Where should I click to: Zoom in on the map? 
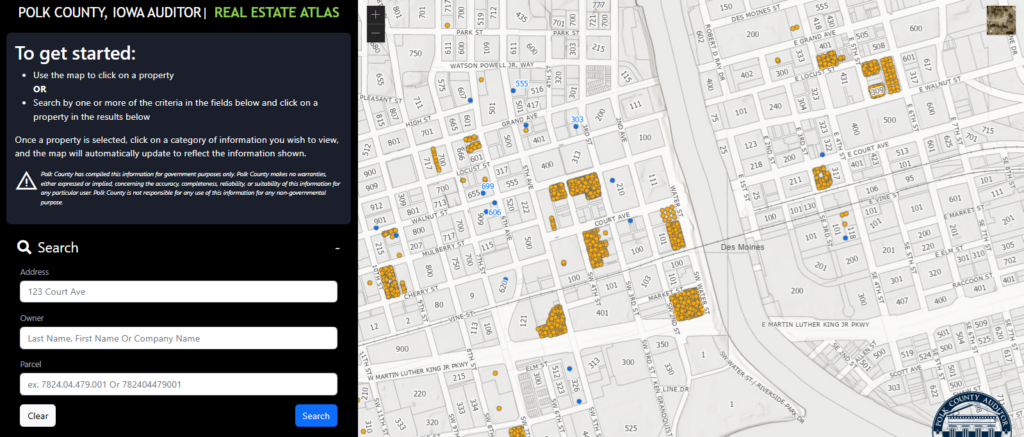coord(375,15)
